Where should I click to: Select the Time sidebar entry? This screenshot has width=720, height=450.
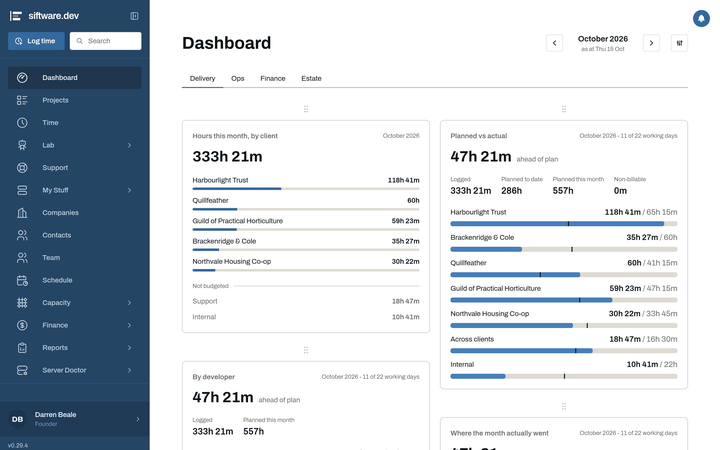coord(75,123)
